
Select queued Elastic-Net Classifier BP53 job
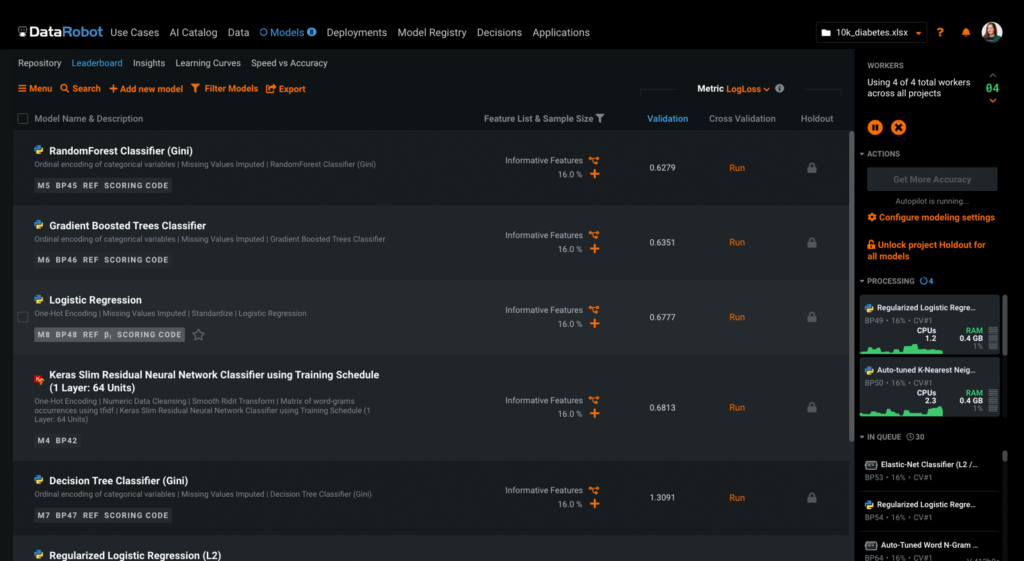click(929, 471)
